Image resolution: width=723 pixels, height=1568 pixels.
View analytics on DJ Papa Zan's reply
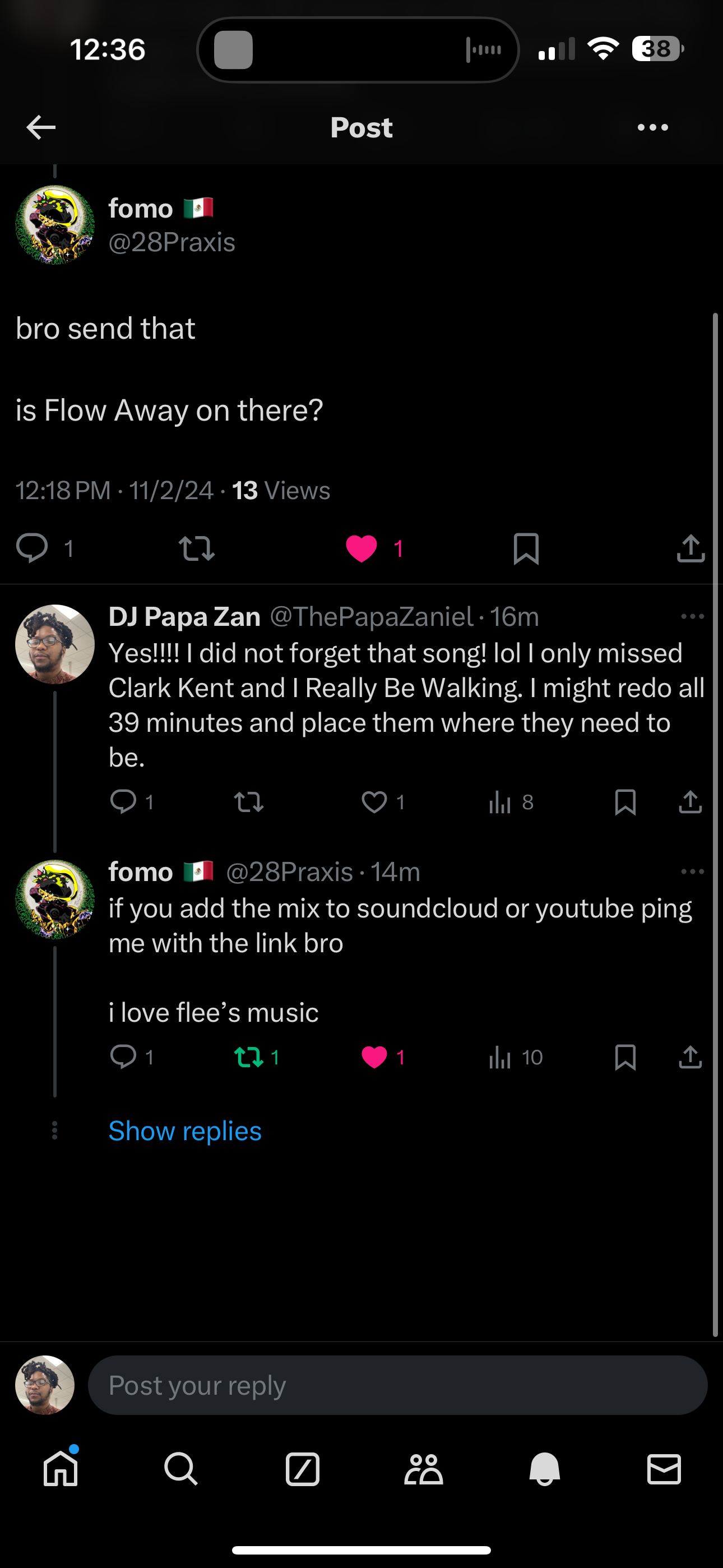500,803
